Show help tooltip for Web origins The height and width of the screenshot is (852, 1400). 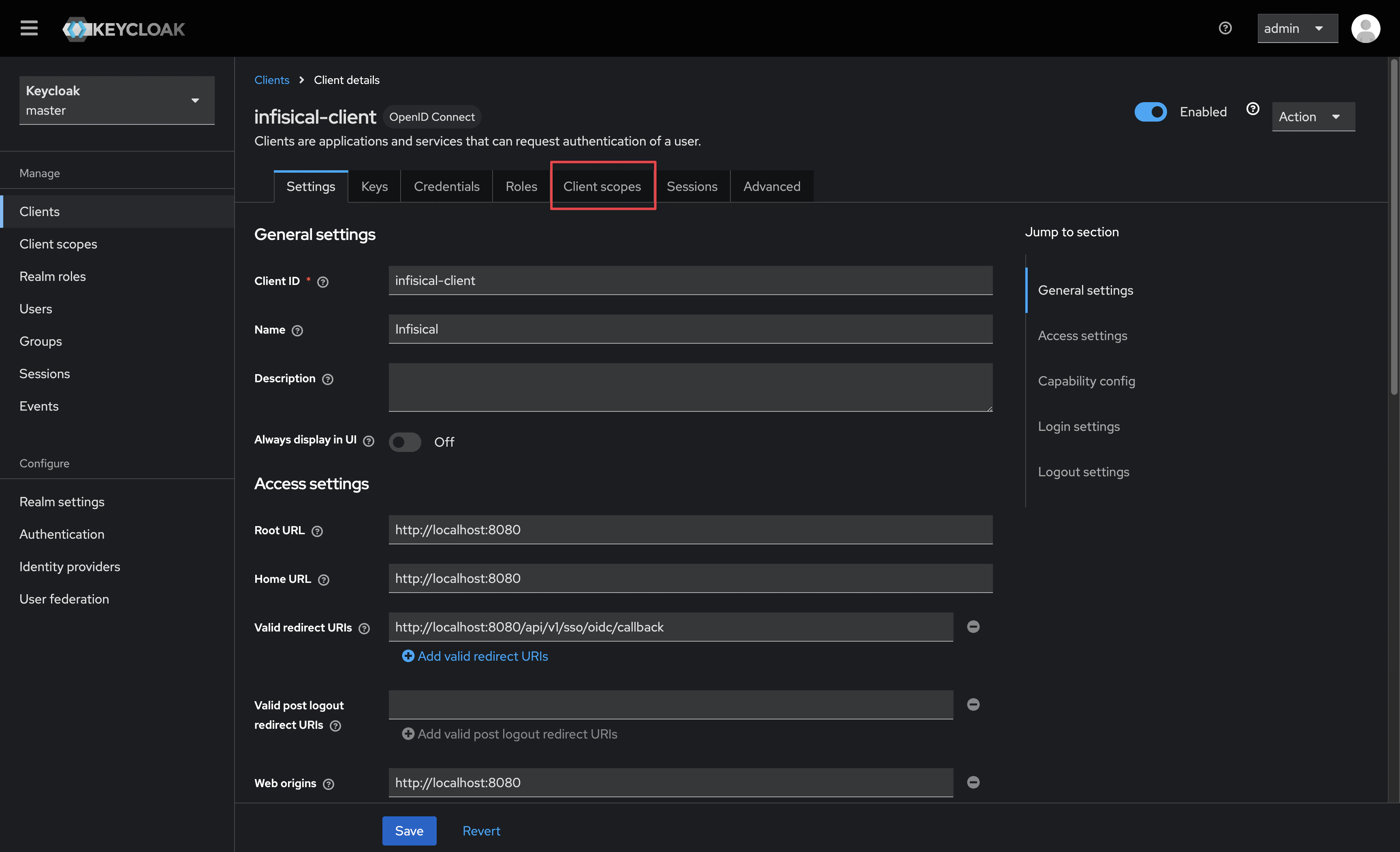(x=329, y=784)
